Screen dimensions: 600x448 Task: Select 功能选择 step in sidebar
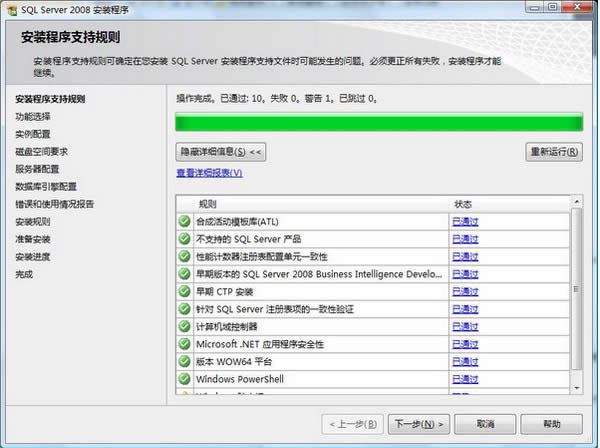(x=33, y=117)
